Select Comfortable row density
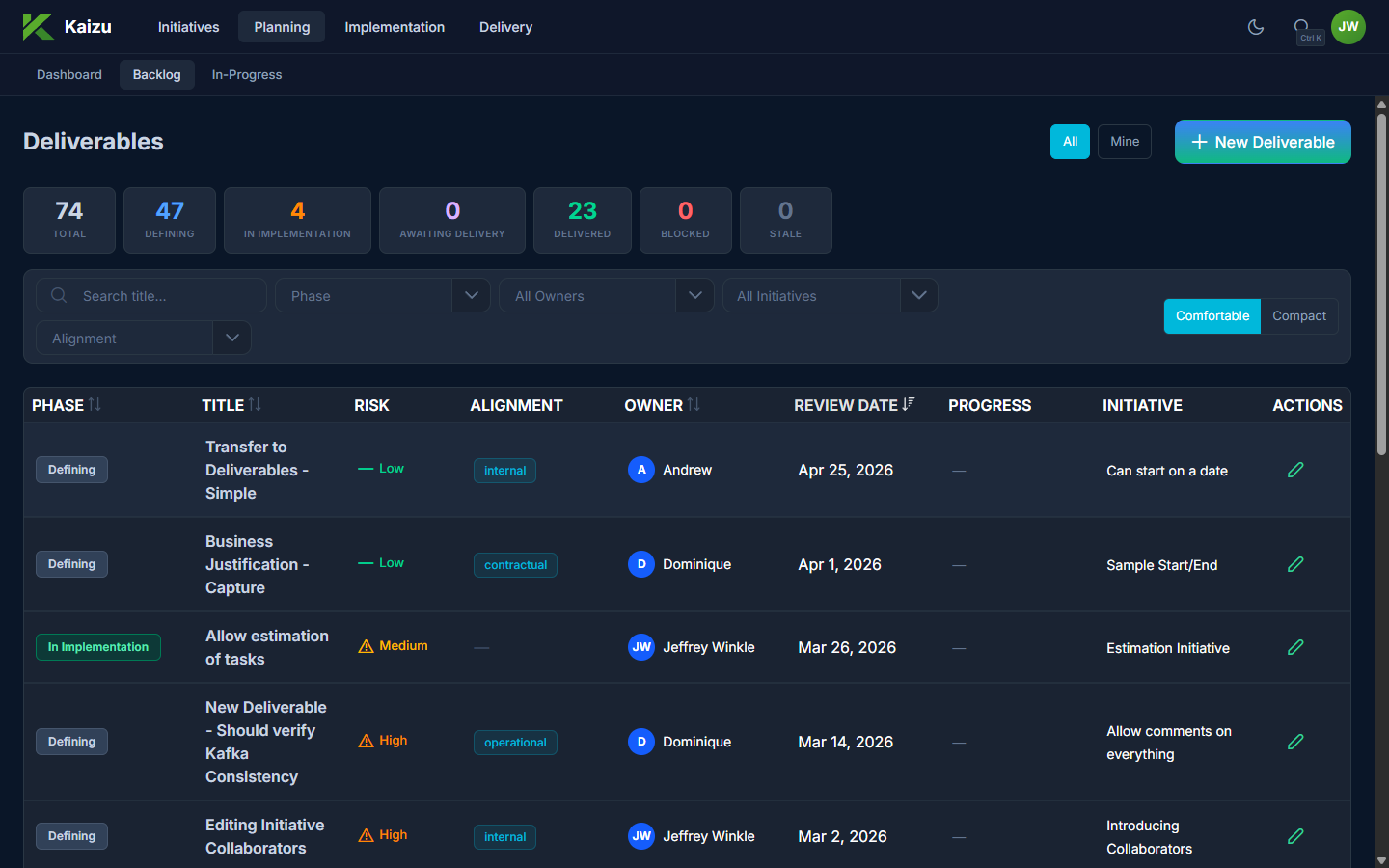This screenshot has height=868, width=1389. [x=1212, y=316]
